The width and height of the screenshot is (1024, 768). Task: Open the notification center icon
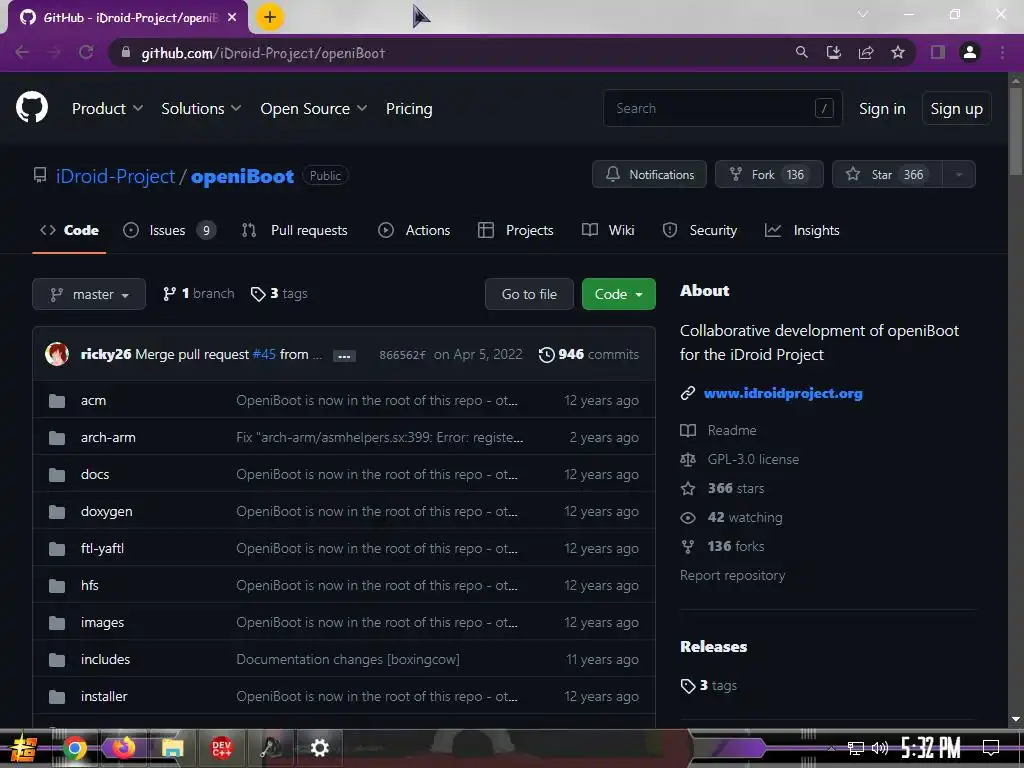click(x=991, y=748)
